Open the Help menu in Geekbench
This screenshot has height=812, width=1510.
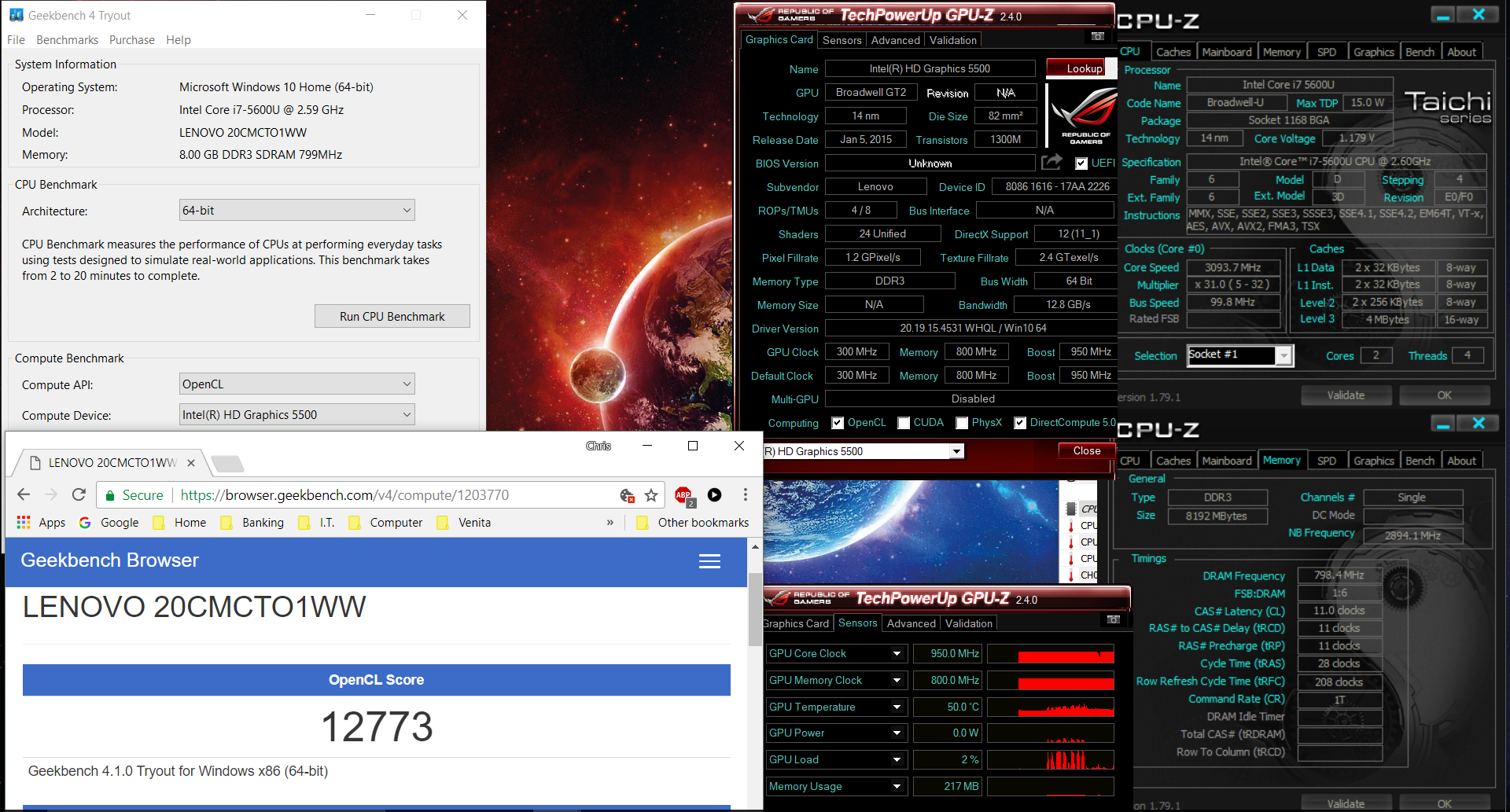pos(179,40)
